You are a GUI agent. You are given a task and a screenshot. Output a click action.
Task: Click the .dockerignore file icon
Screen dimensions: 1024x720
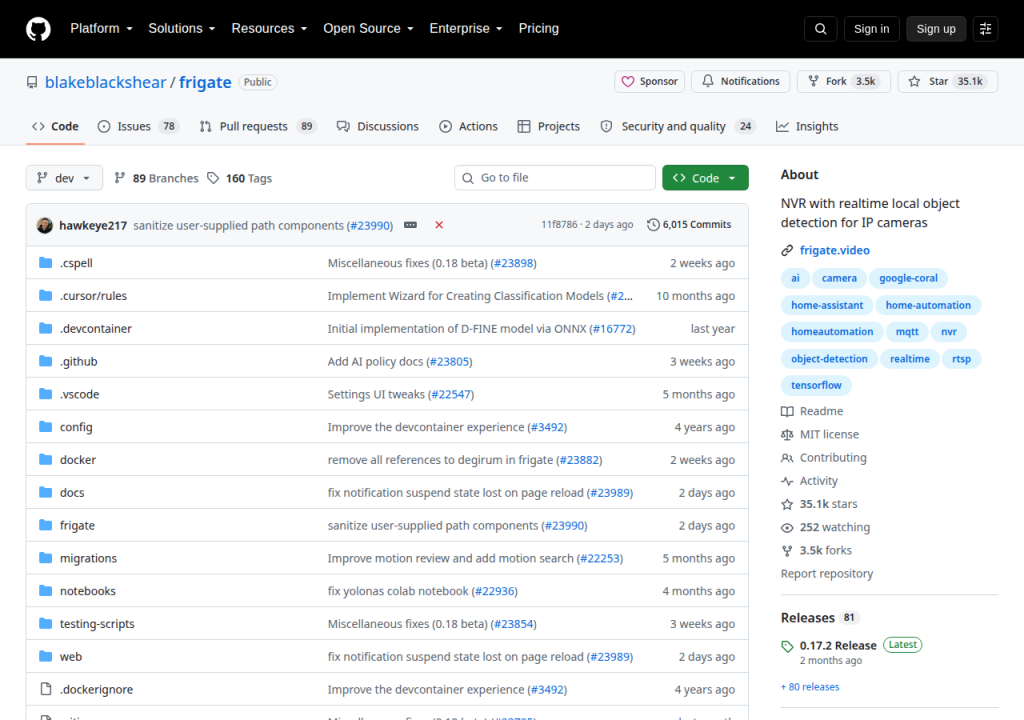[45, 689]
